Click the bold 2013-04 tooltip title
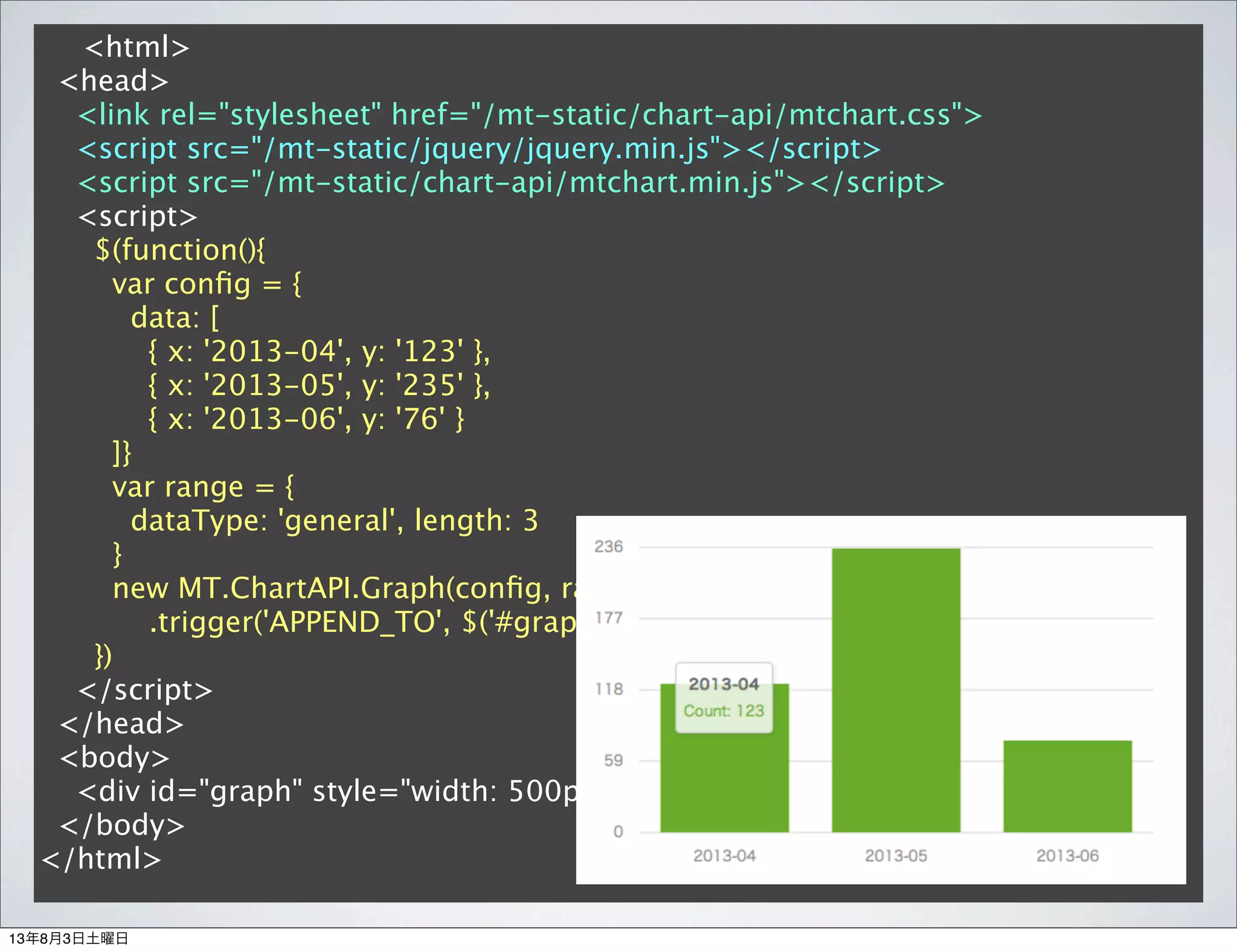This screenshot has height=952, width=1237. [724, 684]
